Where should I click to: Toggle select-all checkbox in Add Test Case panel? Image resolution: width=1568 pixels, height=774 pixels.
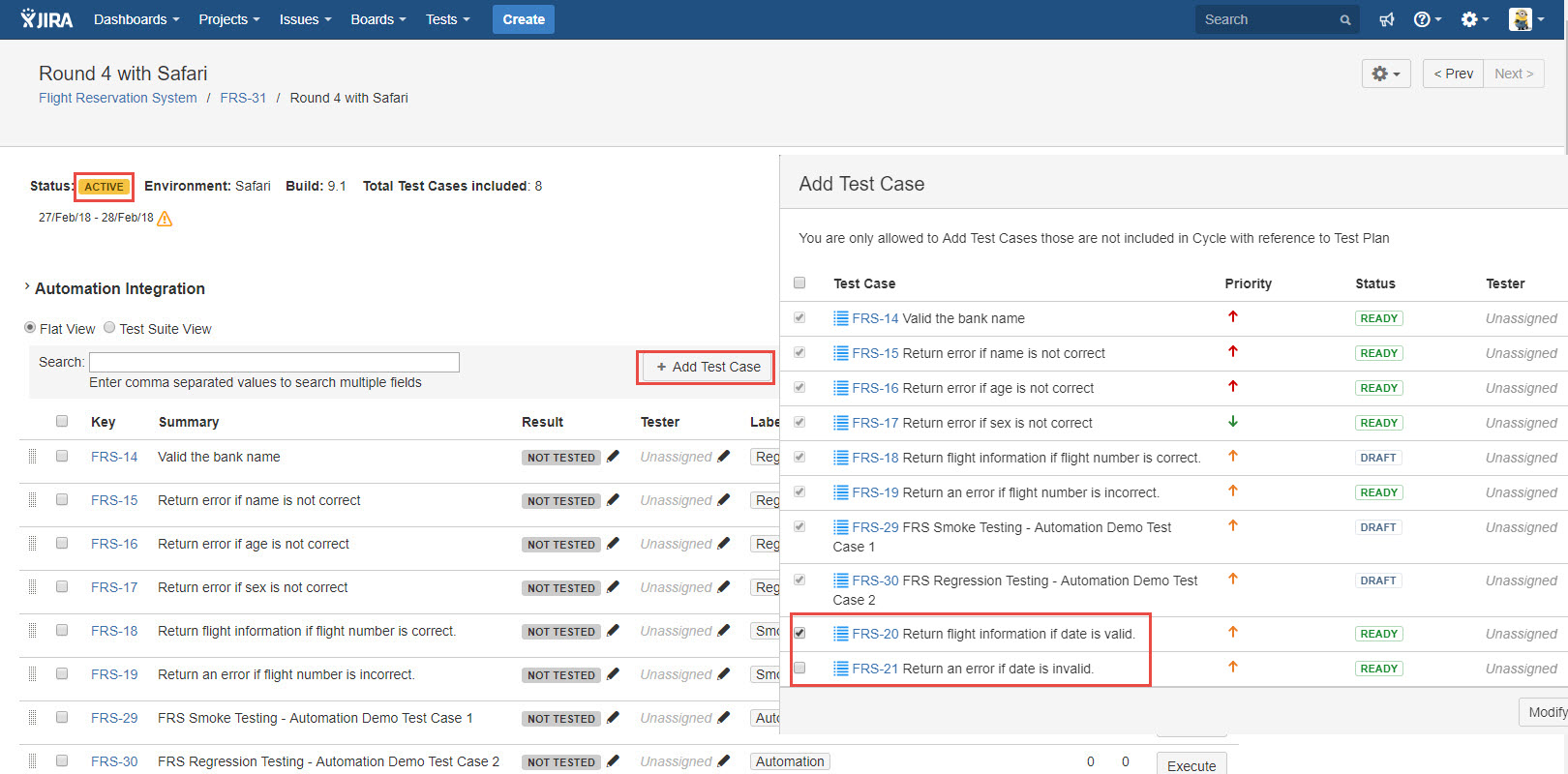[x=799, y=283]
